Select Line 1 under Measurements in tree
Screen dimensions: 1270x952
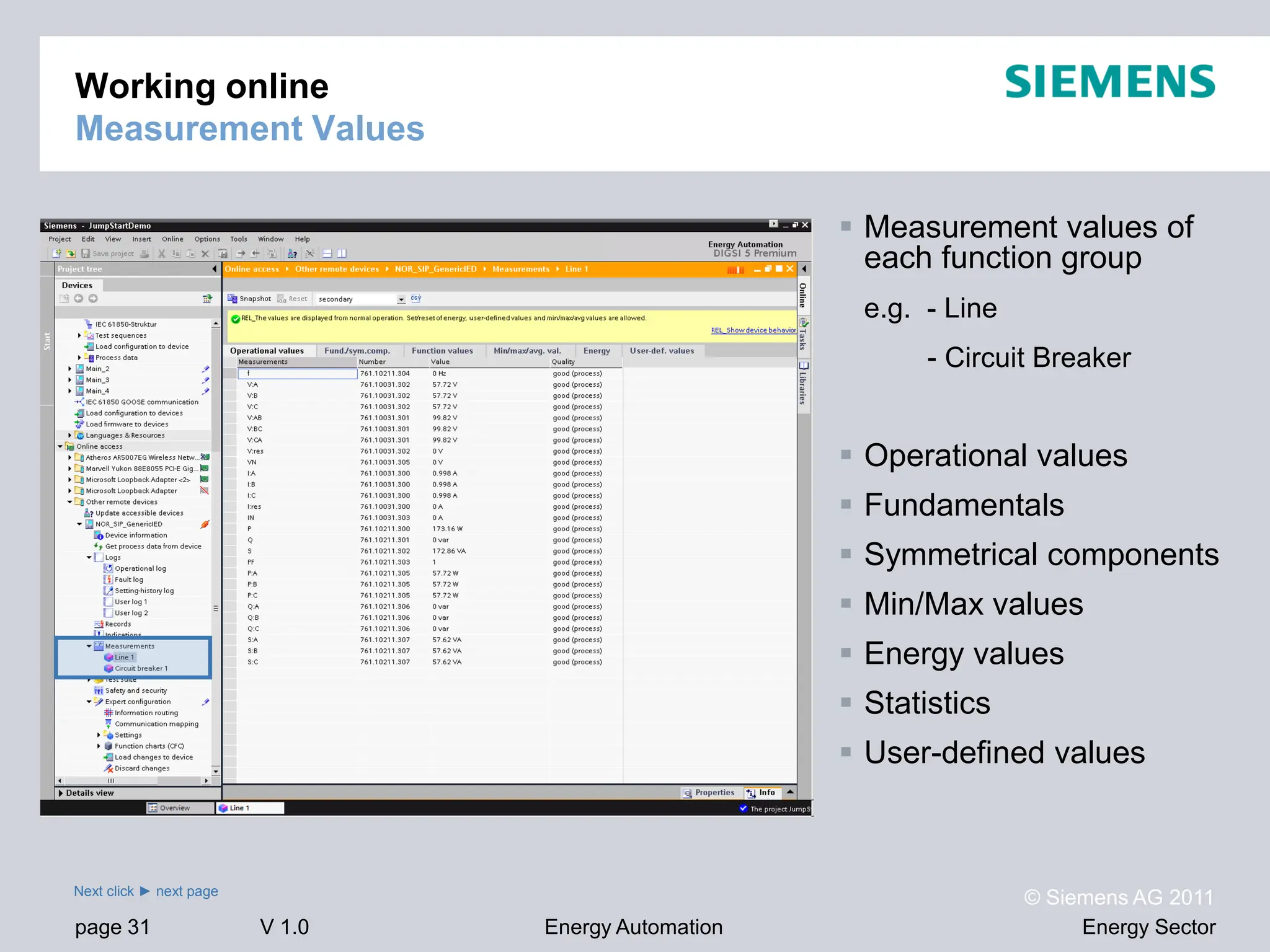coord(124,657)
